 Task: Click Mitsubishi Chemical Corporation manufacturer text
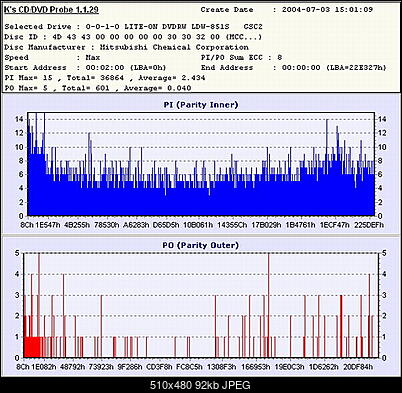tap(174, 47)
